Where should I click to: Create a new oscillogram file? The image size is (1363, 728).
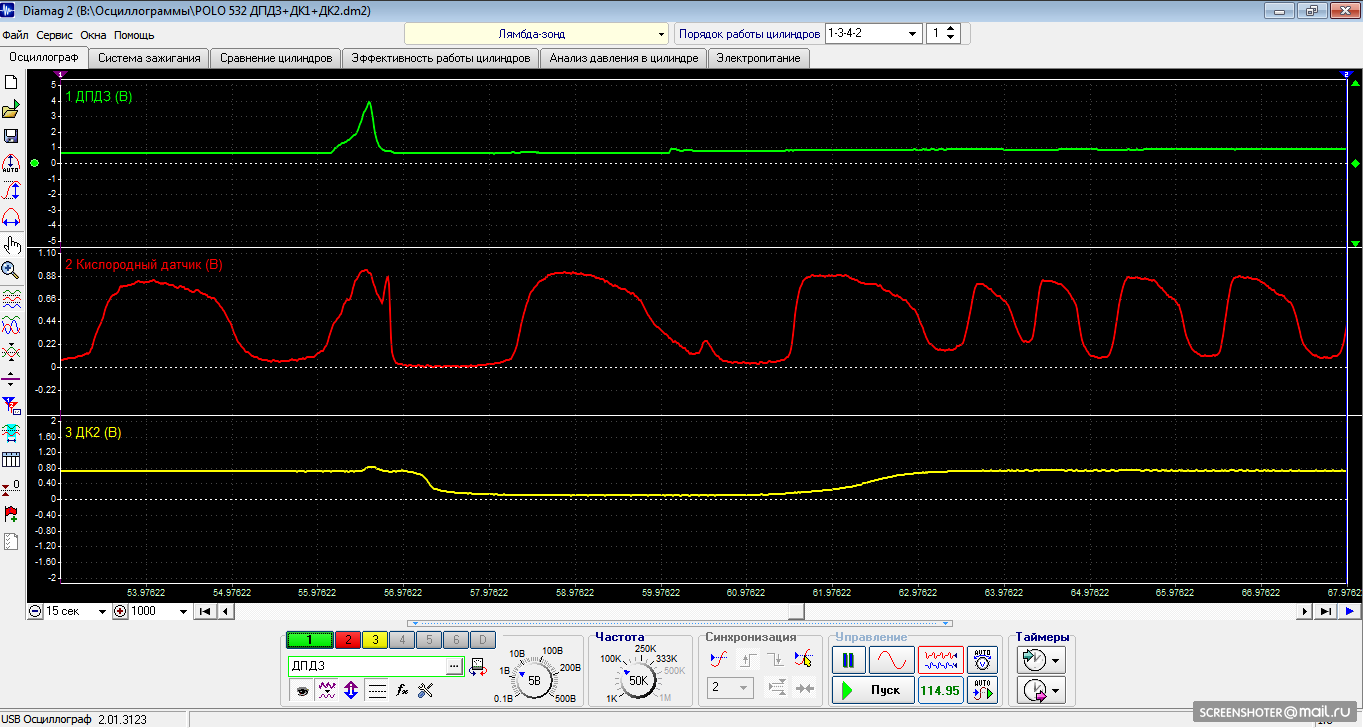click(x=11, y=82)
